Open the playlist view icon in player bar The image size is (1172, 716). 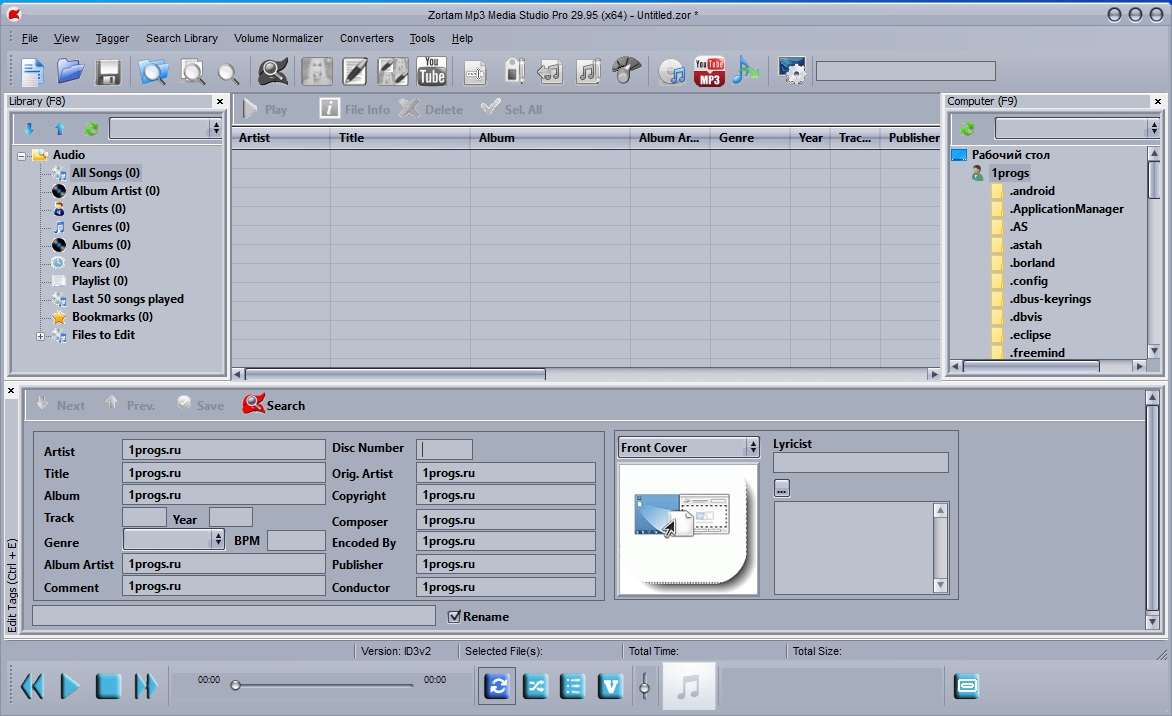573,686
